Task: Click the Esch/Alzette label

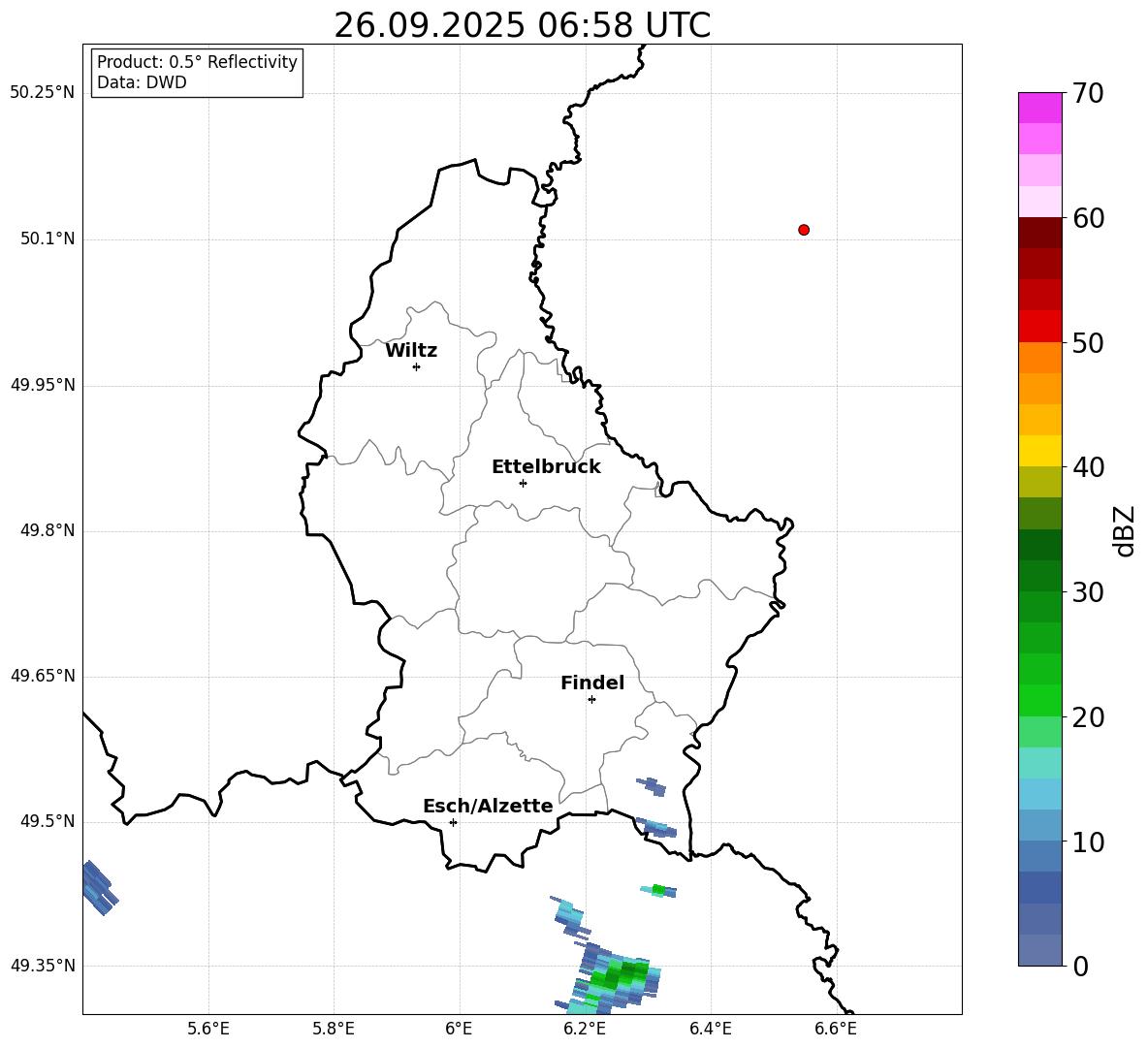Action: tap(488, 806)
